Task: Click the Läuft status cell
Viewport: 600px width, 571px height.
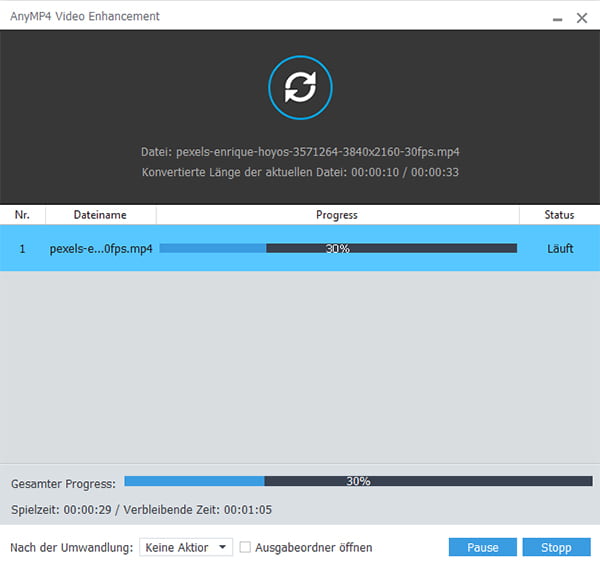Action: 560,249
